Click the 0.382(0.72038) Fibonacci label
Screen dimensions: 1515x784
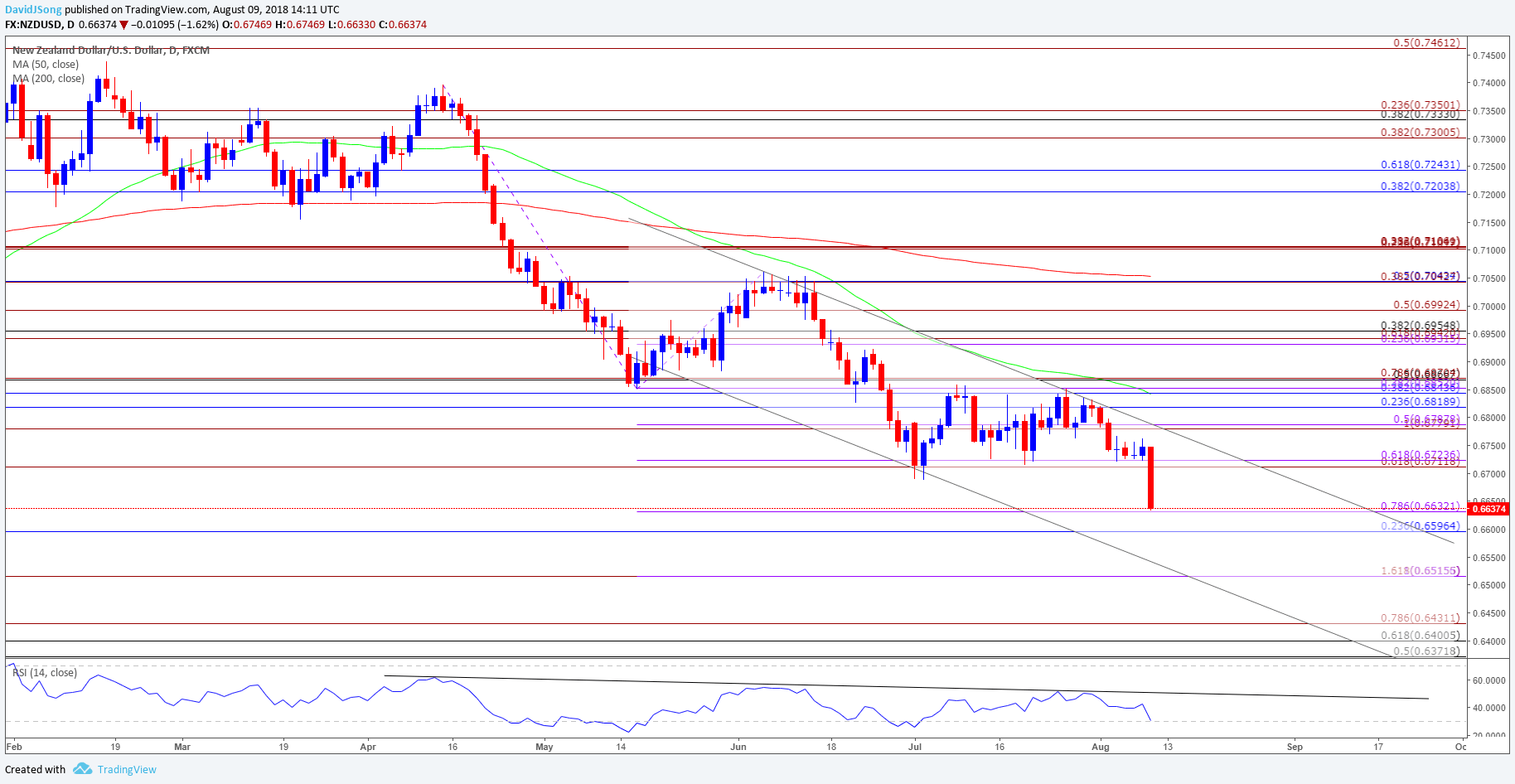coord(1421,186)
